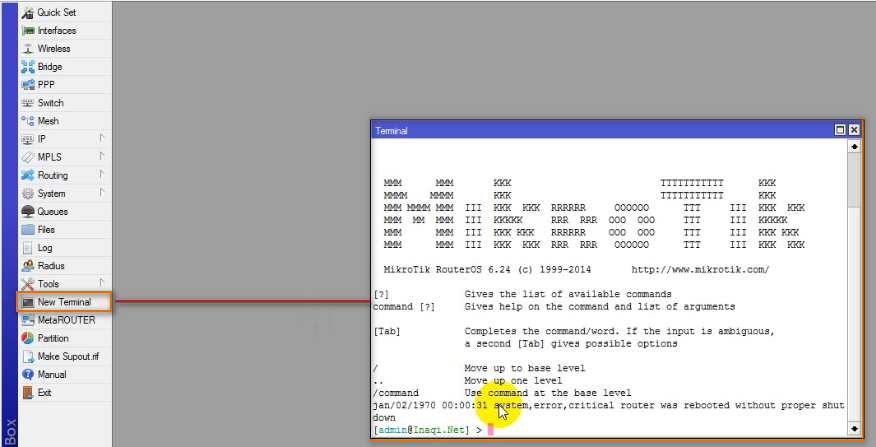Select the Mesh menu label
The width and height of the screenshot is (876, 447).
[48, 121]
